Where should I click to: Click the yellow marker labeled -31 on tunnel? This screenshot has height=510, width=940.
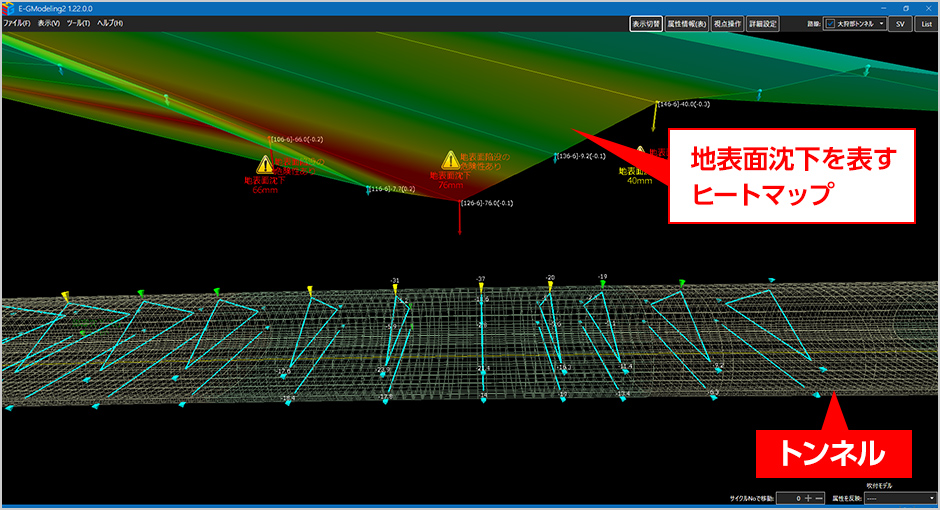pyautogui.click(x=395, y=289)
